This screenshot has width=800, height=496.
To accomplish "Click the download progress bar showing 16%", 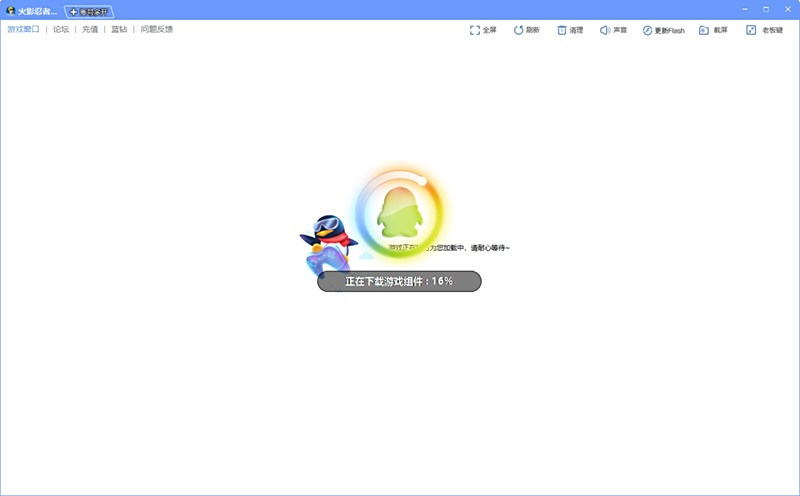I will click(x=399, y=282).
